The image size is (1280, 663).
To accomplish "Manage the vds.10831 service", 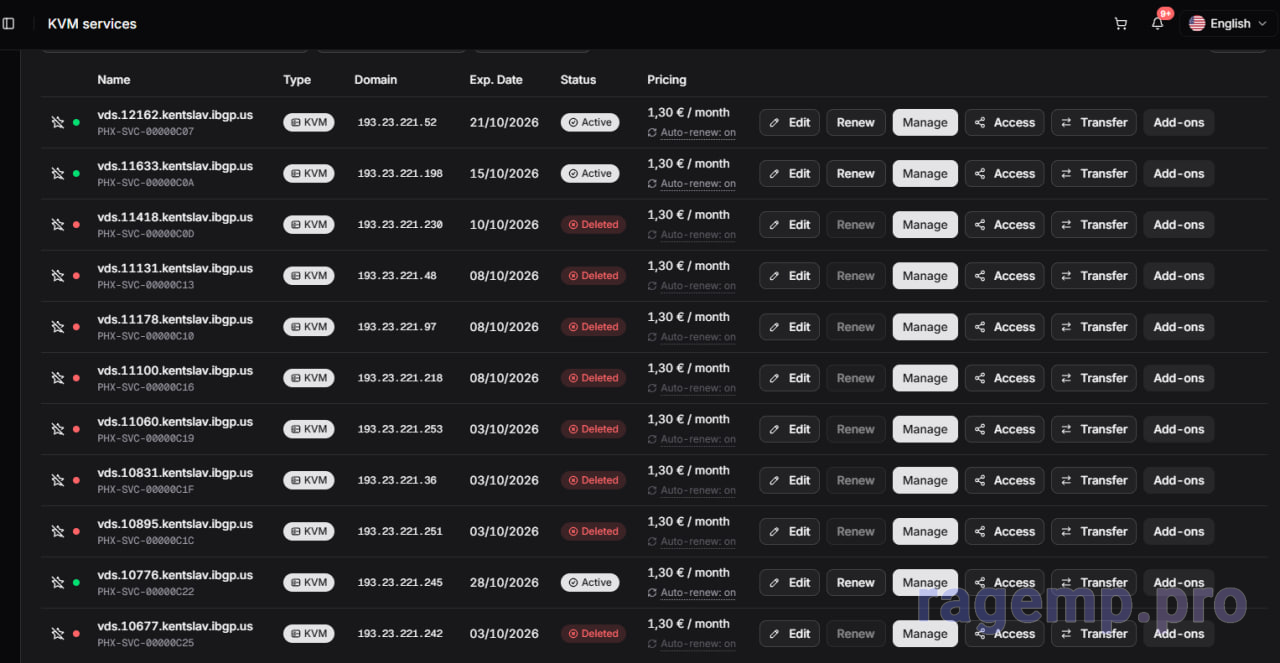I will point(925,480).
